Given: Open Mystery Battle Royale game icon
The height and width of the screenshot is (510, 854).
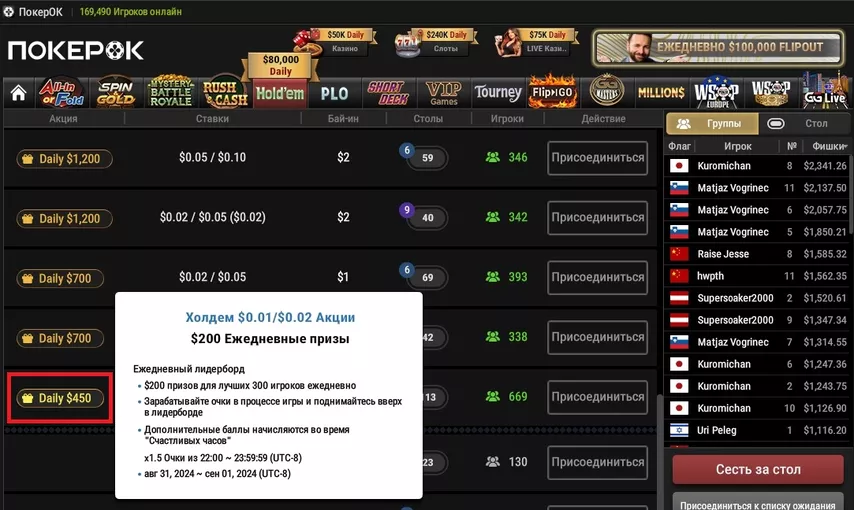Looking at the screenshot, I should (170, 92).
